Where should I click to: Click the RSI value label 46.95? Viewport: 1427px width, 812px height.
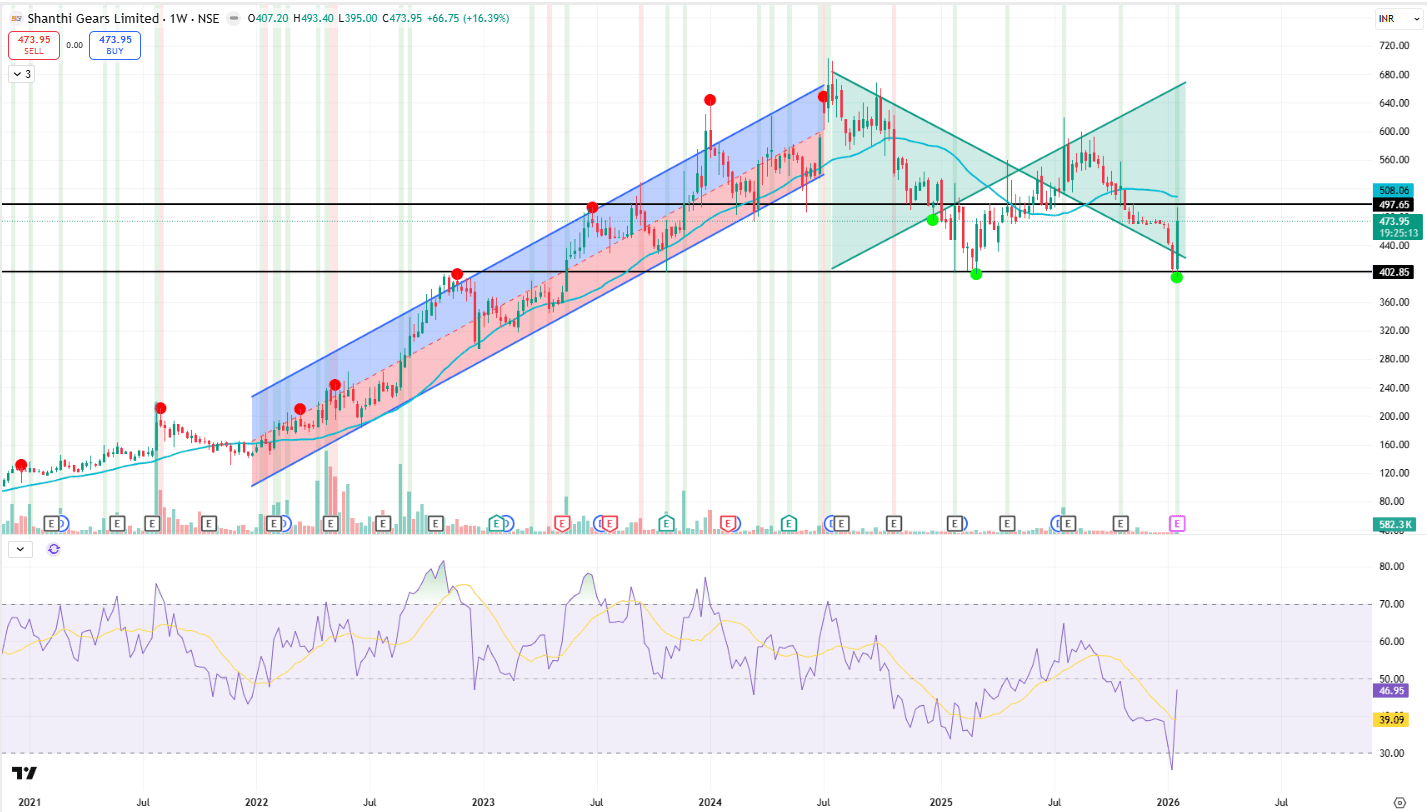(1393, 691)
